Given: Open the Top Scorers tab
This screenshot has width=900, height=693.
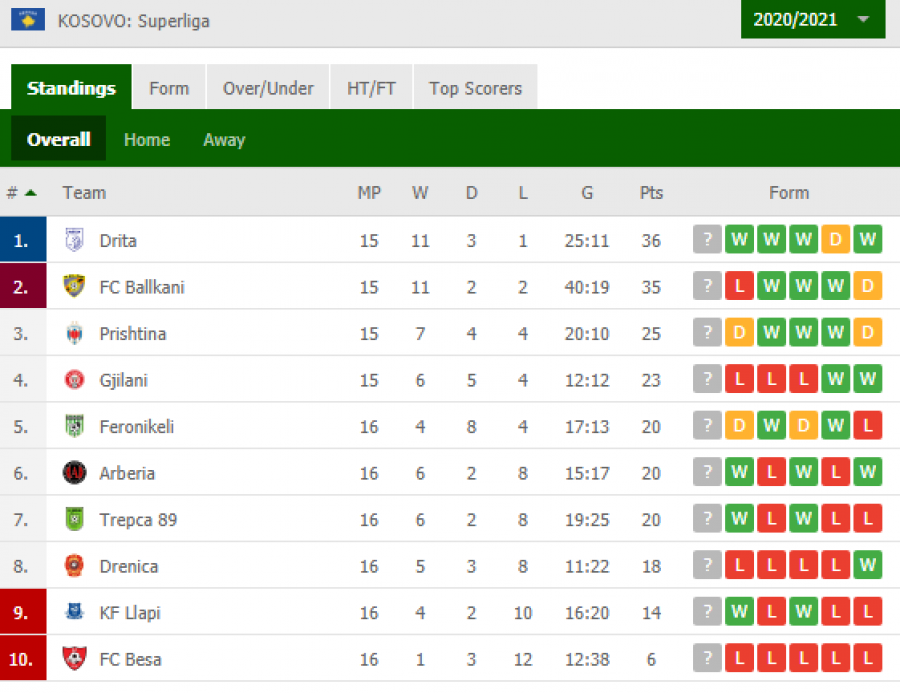Looking at the screenshot, I should click(475, 88).
